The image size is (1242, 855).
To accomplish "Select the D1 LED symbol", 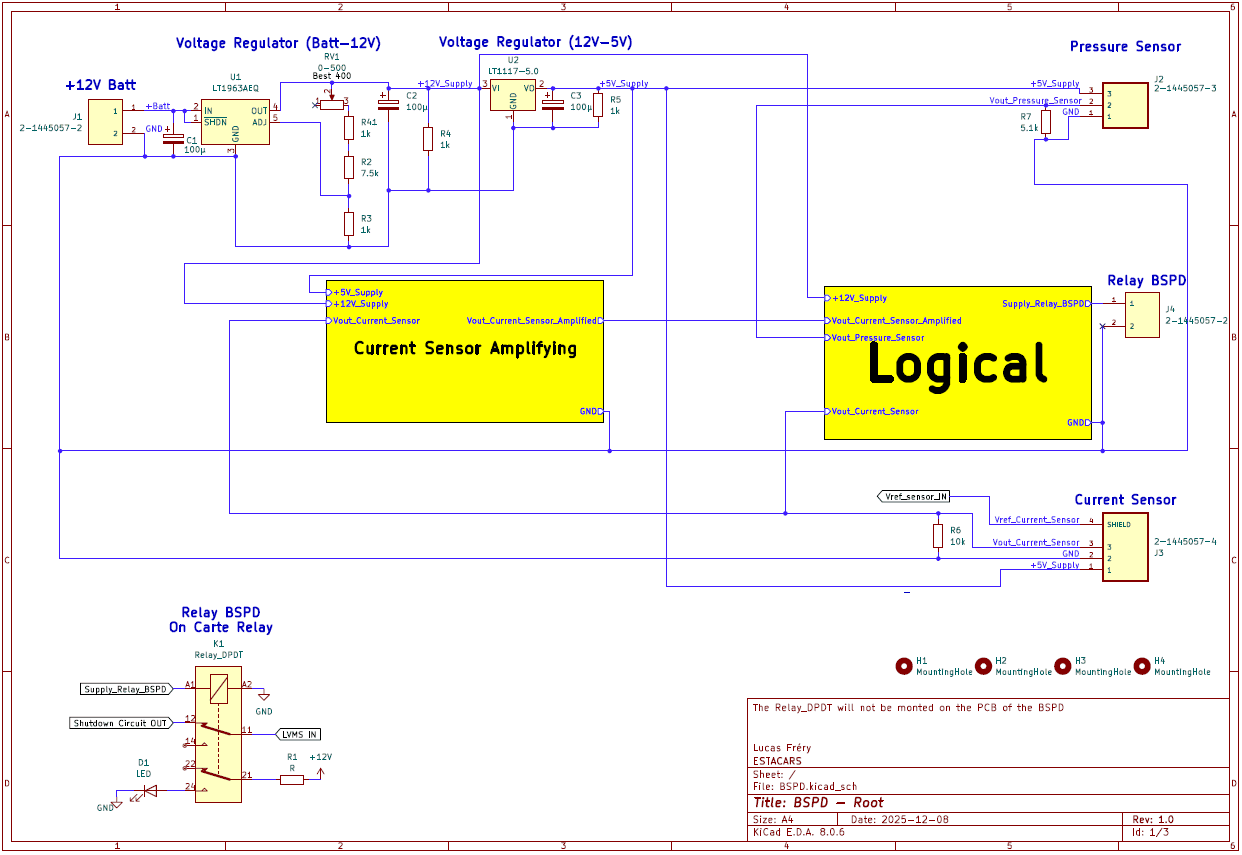I will pyautogui.click(x=150, y=790).
